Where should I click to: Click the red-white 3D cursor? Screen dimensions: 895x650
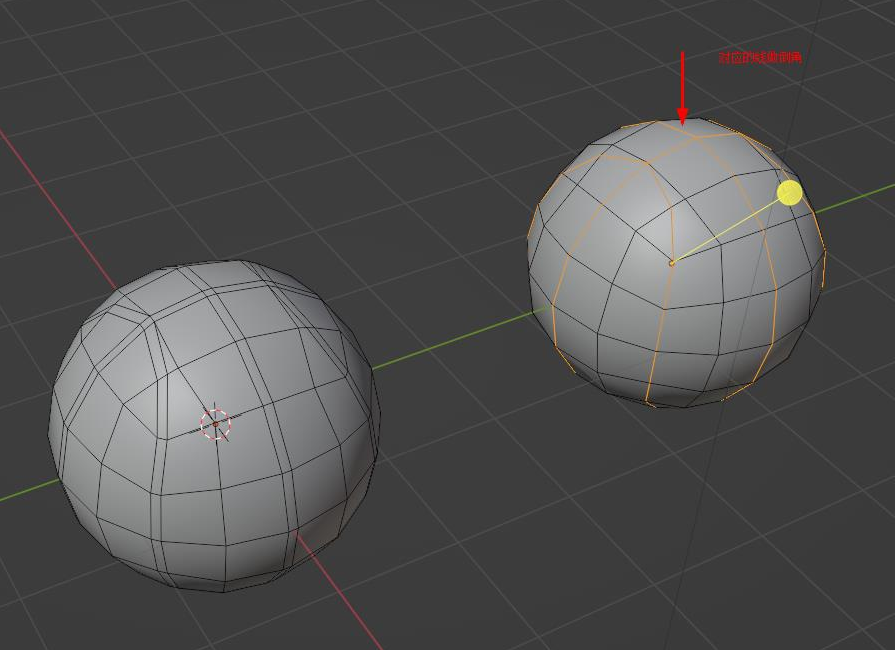pos(215,424)
